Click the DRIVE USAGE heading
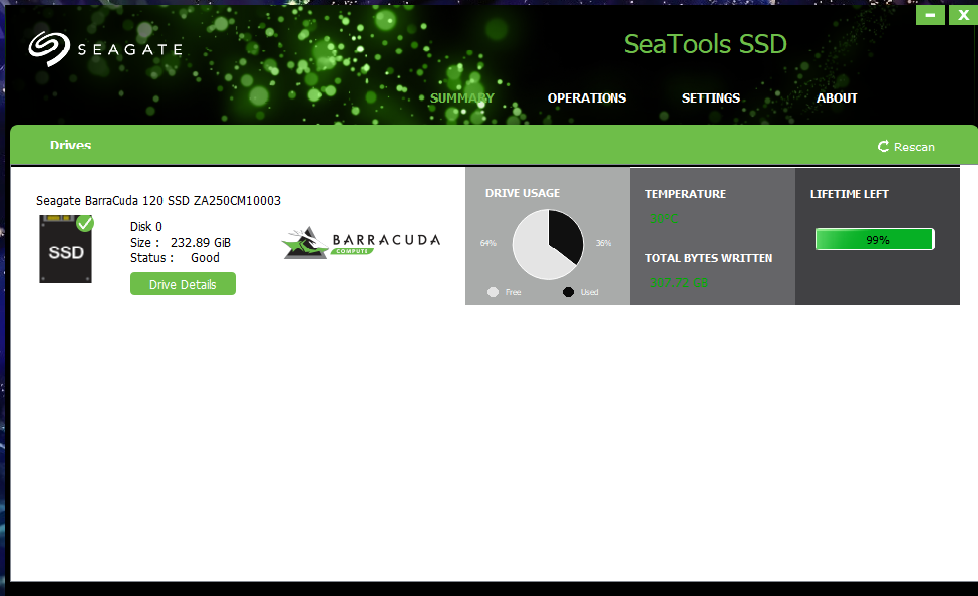 coord(523,193)
